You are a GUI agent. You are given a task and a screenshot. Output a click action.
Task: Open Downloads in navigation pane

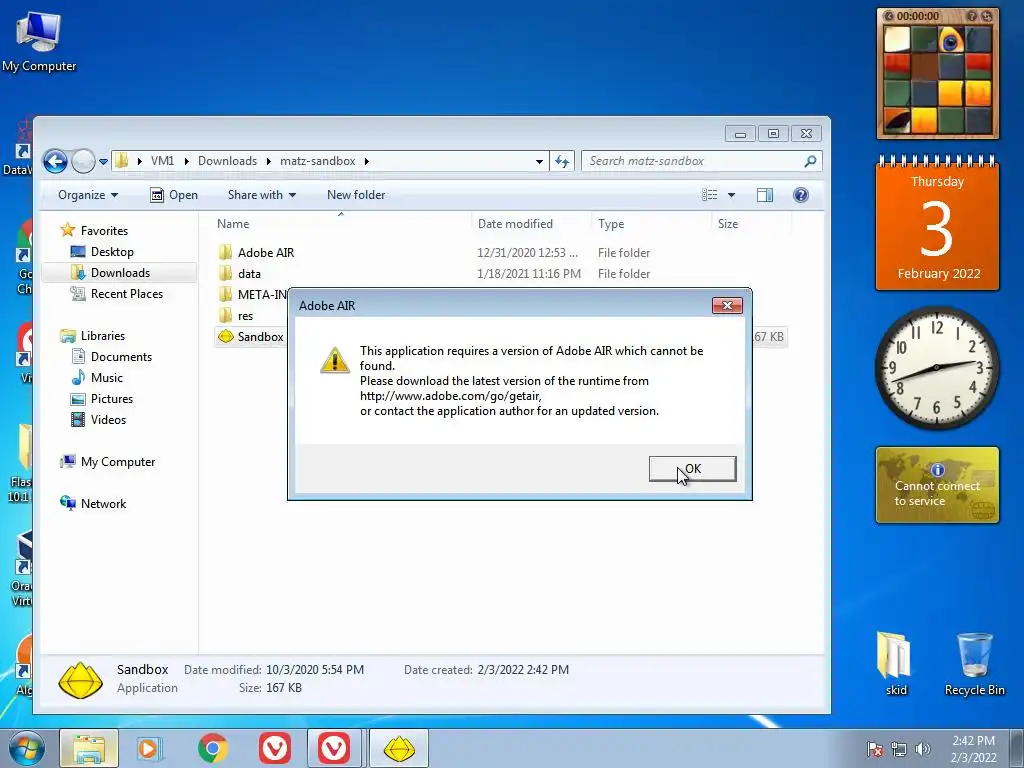pos(120,272)
